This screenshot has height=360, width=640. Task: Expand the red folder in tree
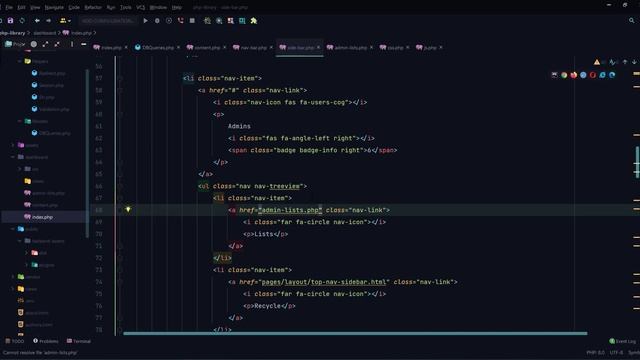(x=27, y=253)
